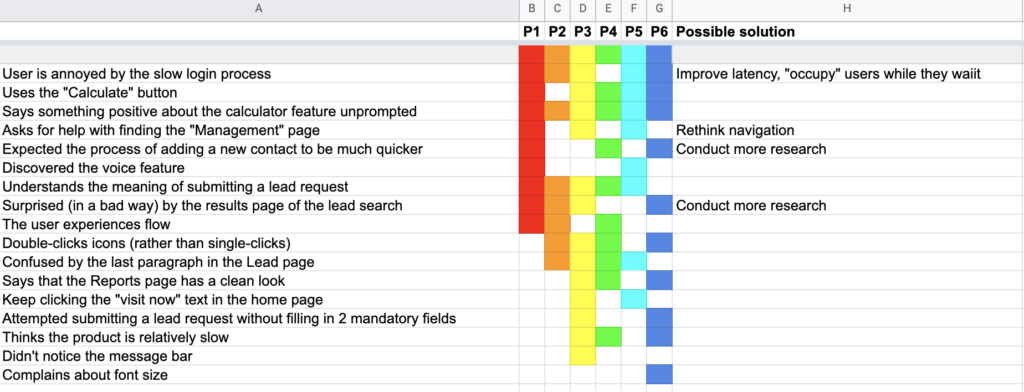Image resolution: width=1024 pixels, height=392 pixels.
Task: Select 'Complains about font size' cell
Action: tap(259, 375)
